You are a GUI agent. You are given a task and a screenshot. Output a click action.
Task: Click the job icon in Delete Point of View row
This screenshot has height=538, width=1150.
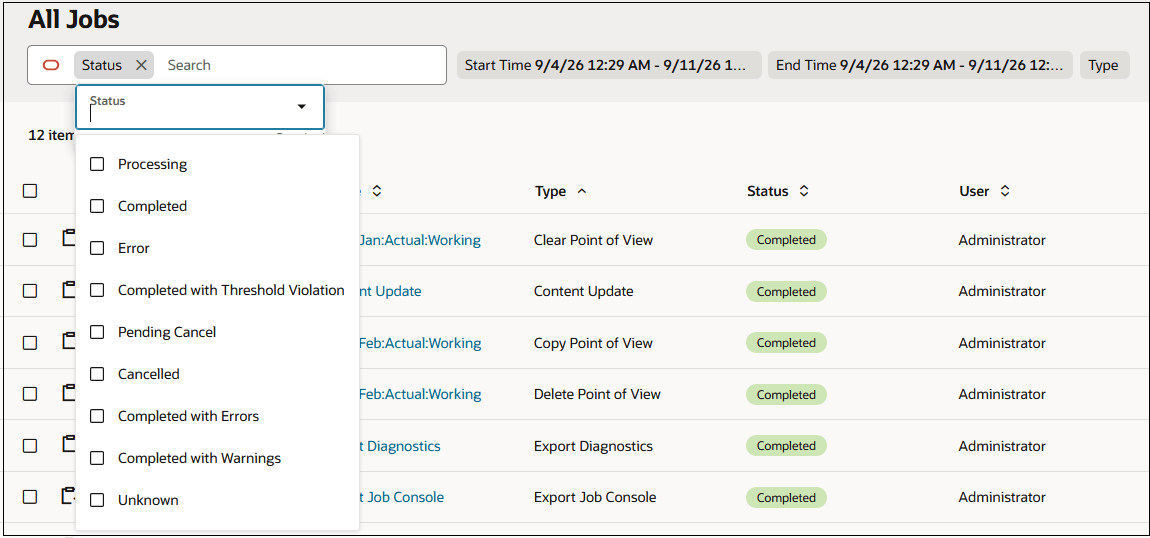[x=68, y=391]
